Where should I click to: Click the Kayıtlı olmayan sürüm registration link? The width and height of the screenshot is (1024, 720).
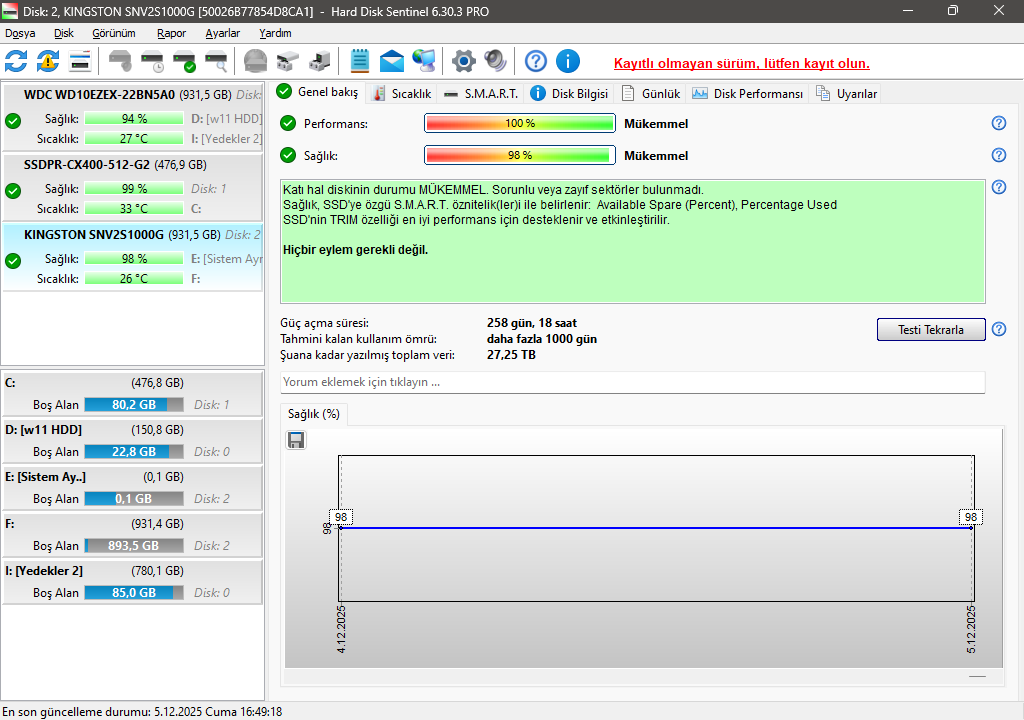pos(741,63)
